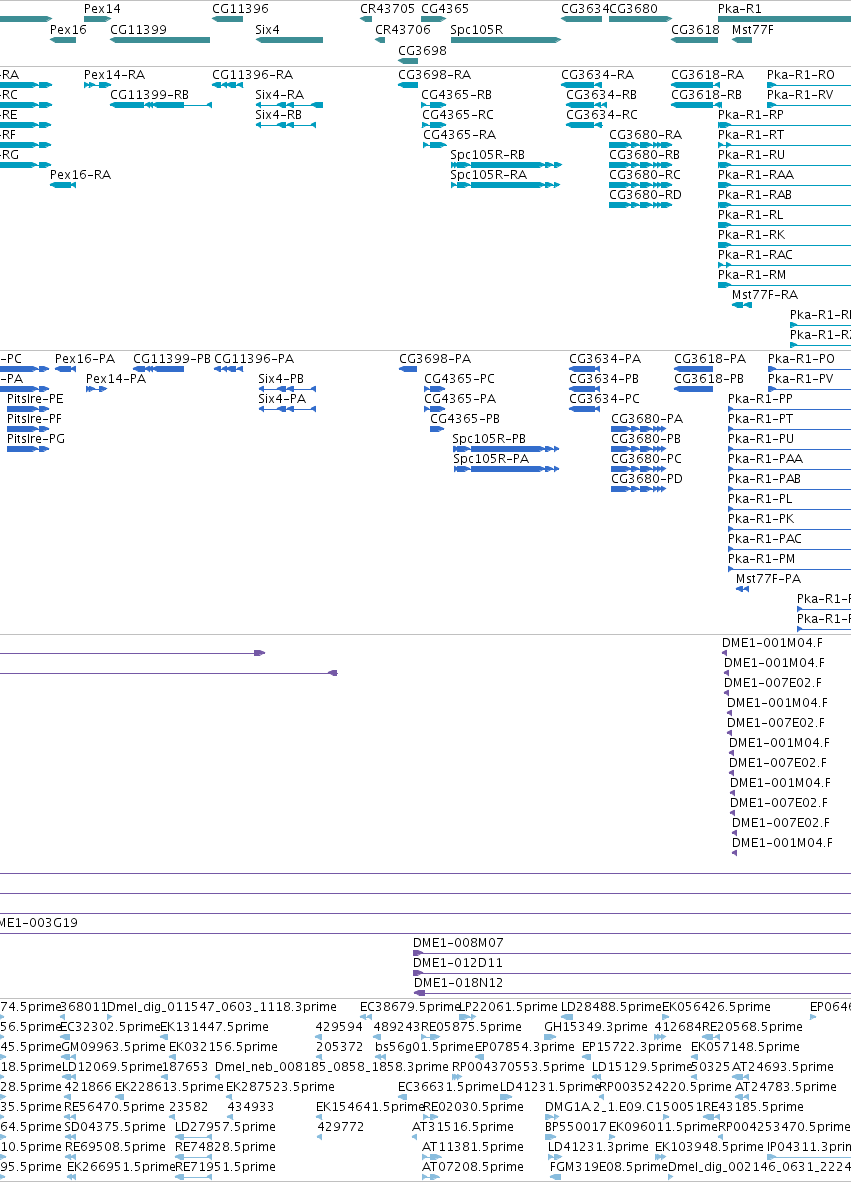
Task: Open the Pitslre-PG protein feature
Action: coord(28,449)
